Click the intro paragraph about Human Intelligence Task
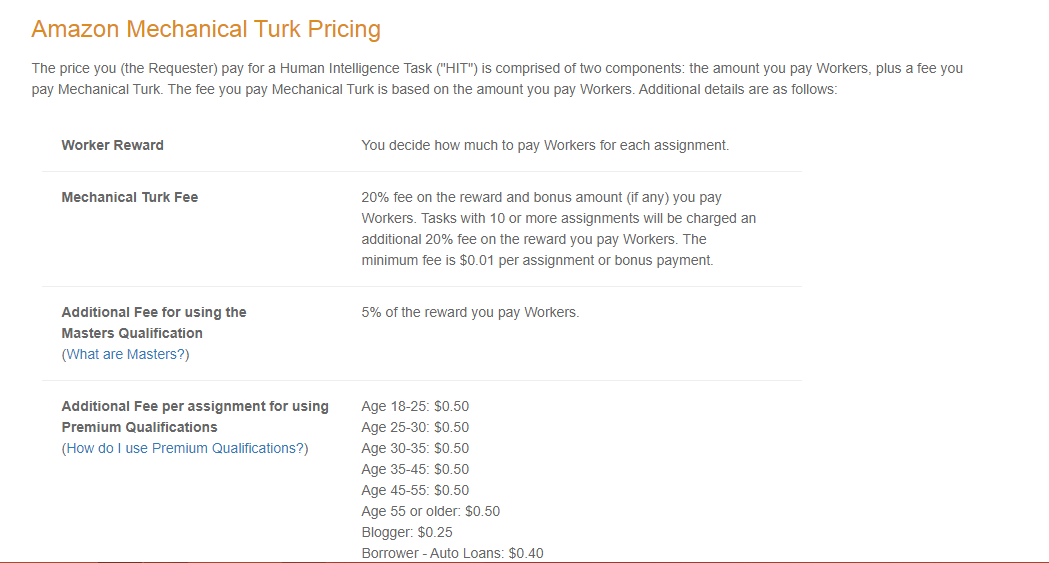Screen dimensions: 1049x563 coord(497,79)
